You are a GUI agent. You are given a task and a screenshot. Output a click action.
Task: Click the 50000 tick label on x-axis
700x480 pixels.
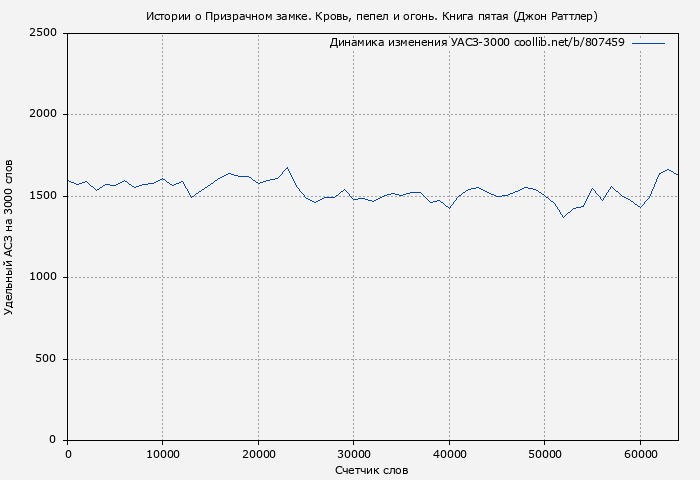(x=544, y=454)
